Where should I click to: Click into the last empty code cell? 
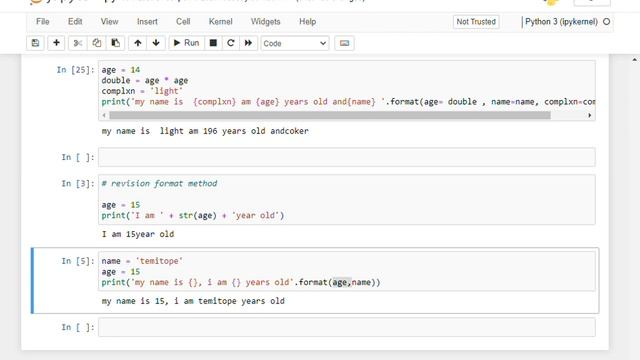click(x=347, y=327)
